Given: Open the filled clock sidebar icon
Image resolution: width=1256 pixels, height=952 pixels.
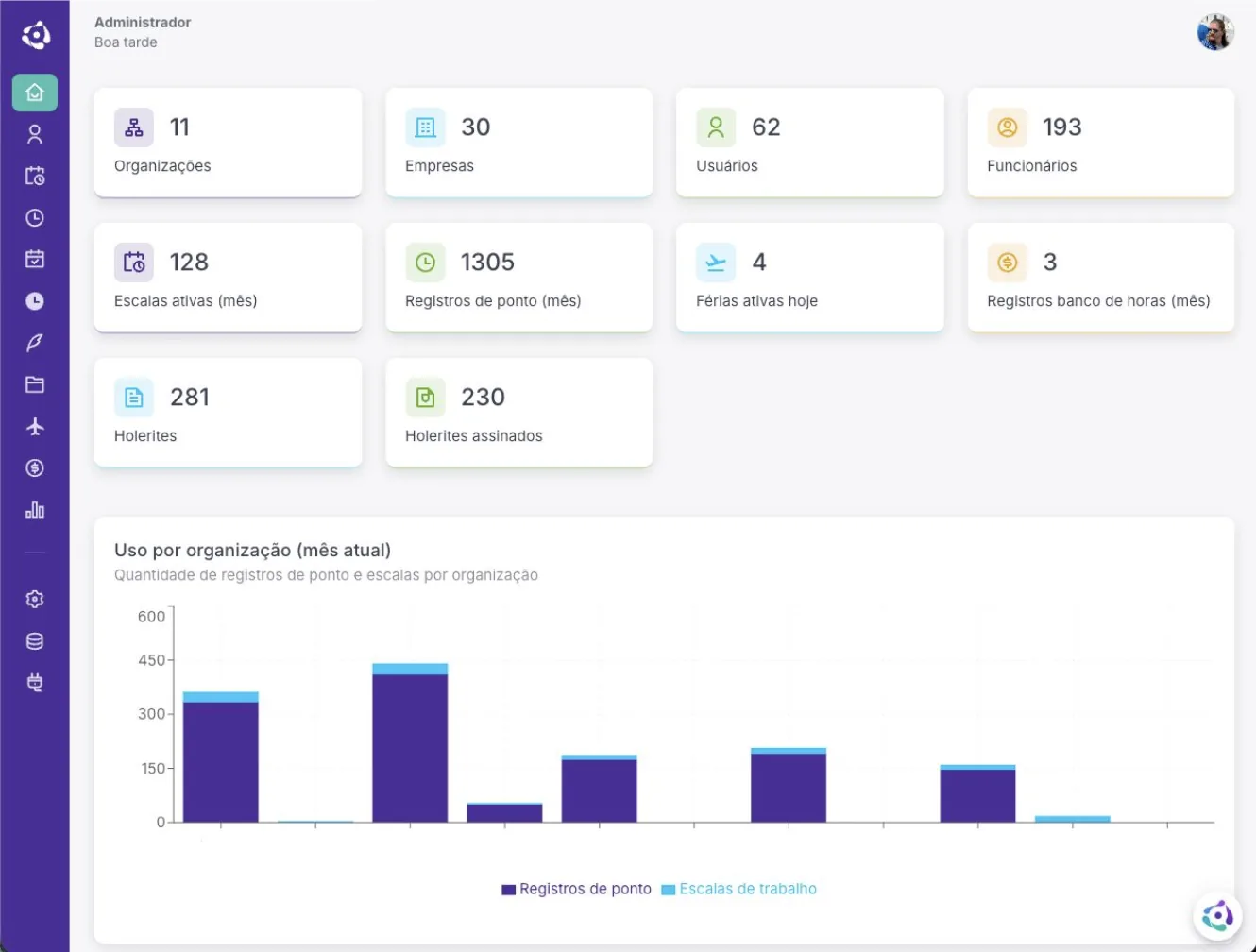Looking at the screenshot, I should tap(35, 301).
